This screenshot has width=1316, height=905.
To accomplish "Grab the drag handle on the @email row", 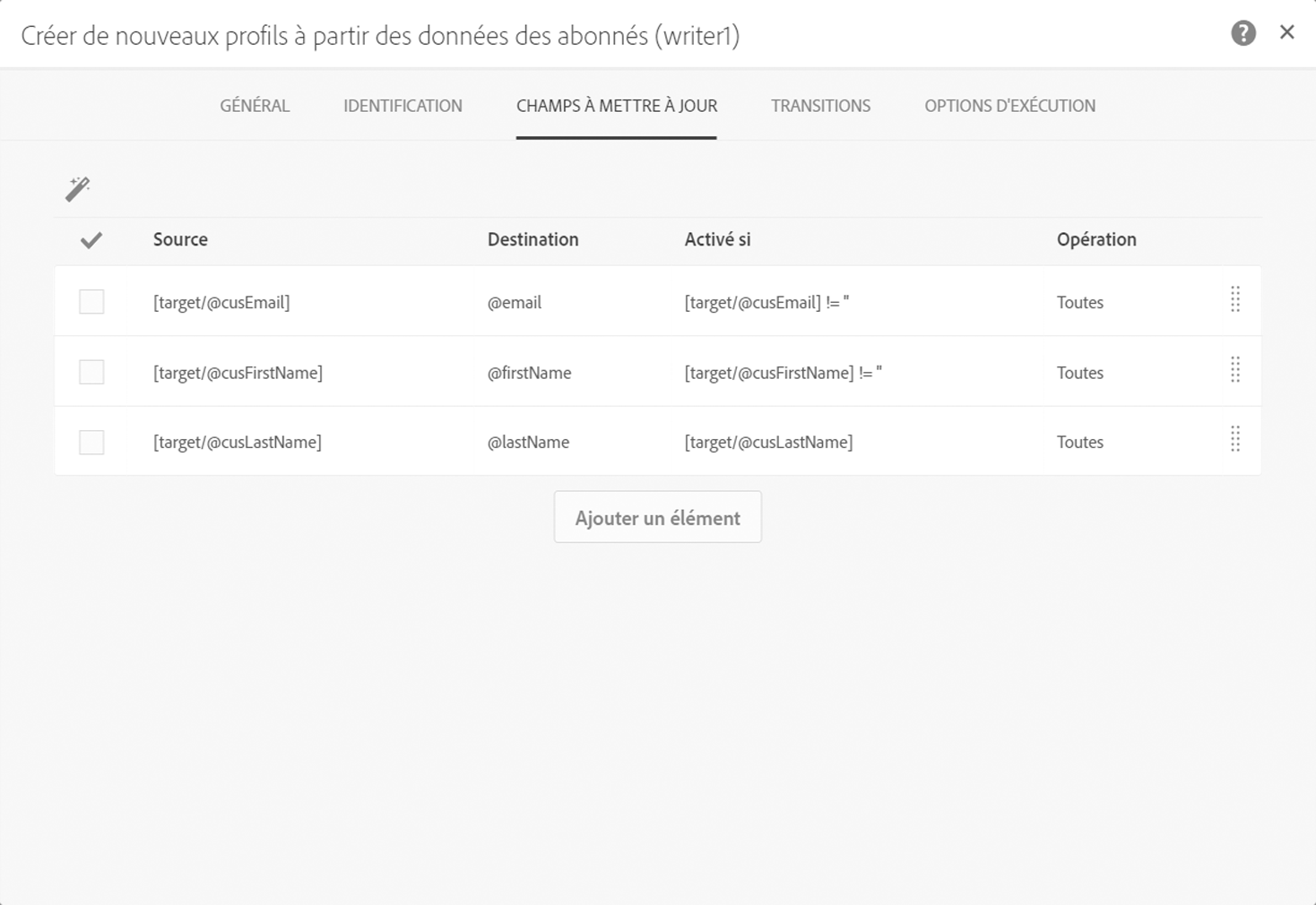I will 1234,299.
